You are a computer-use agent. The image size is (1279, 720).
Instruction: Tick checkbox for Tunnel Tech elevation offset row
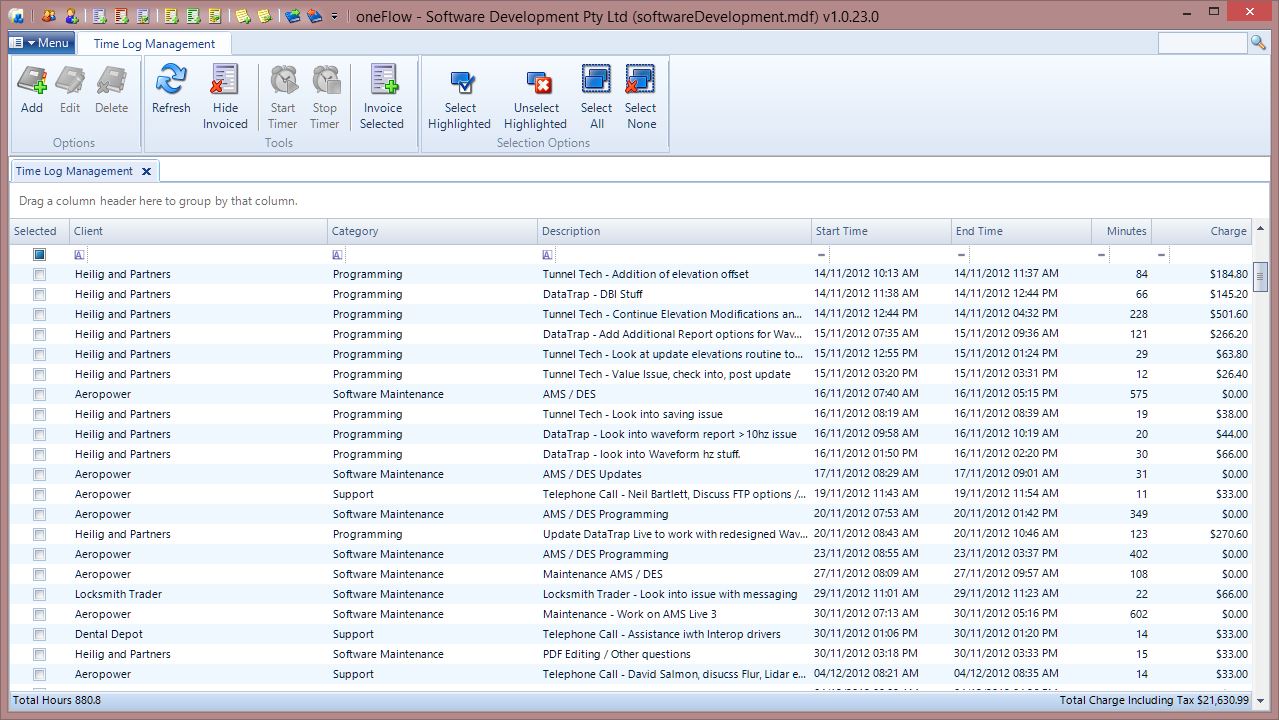[39, 274]
